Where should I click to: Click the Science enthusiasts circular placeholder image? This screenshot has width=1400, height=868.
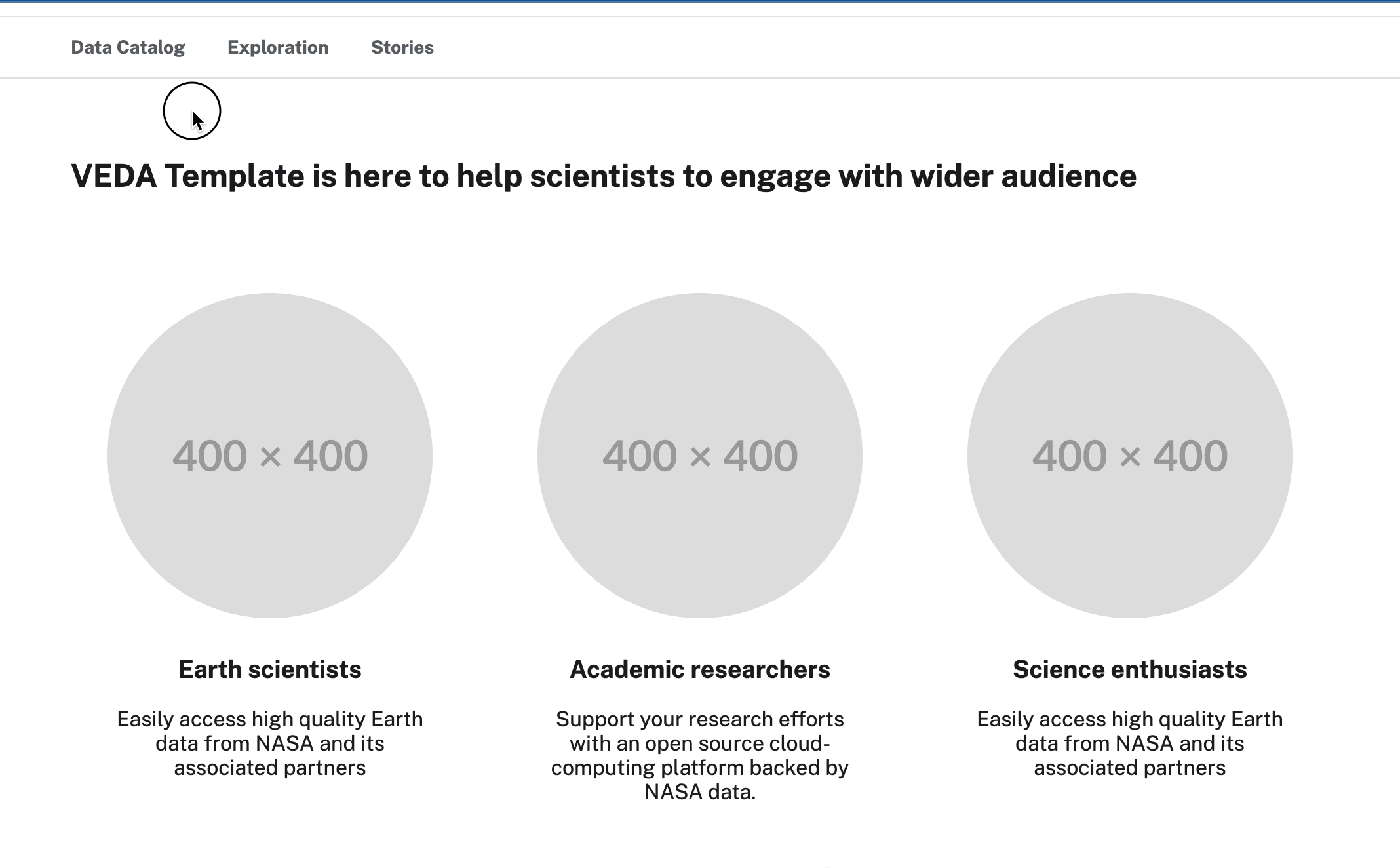click(x=1129, y=455)
